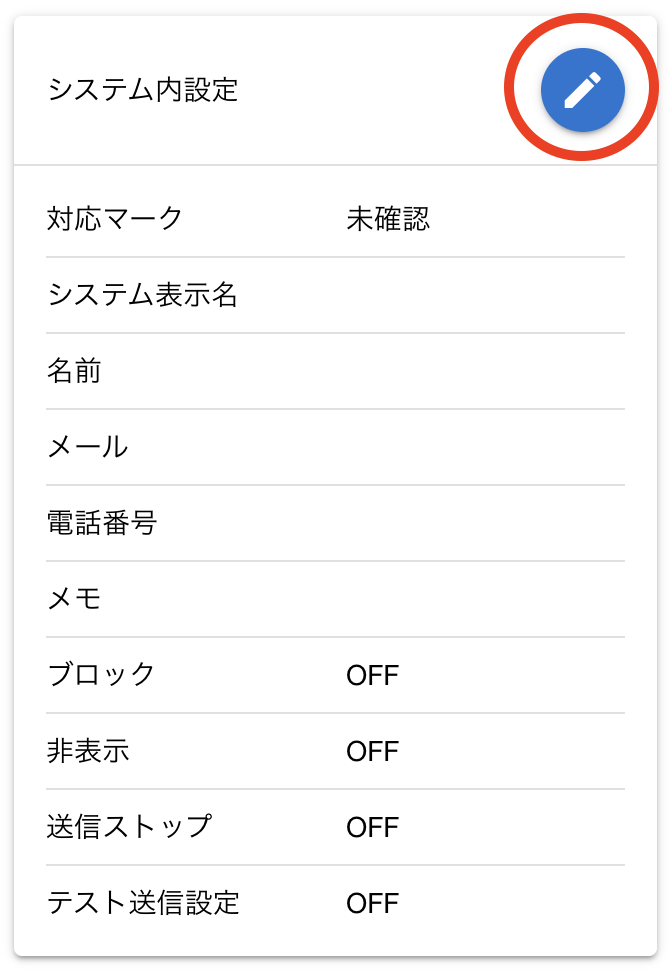Click the blue pencil edit button
This screenshot has width=670, height=970.
(x=582, y=91)
